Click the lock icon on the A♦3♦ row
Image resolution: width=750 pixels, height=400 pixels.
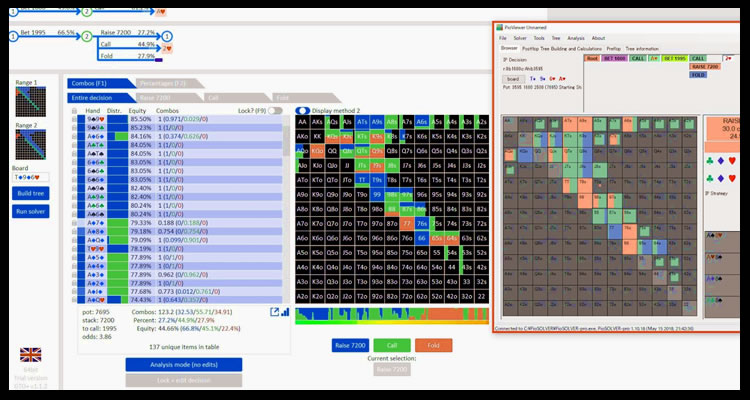pyautogui.click(x=74, y=274)
